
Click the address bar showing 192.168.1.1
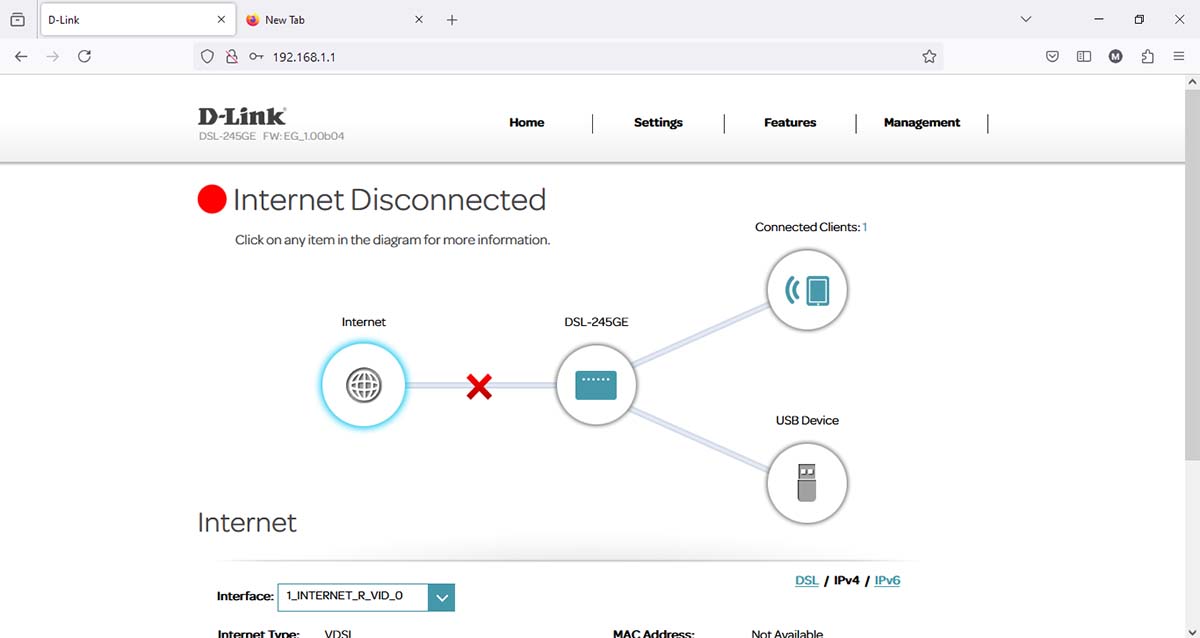[x=580, y=57]
